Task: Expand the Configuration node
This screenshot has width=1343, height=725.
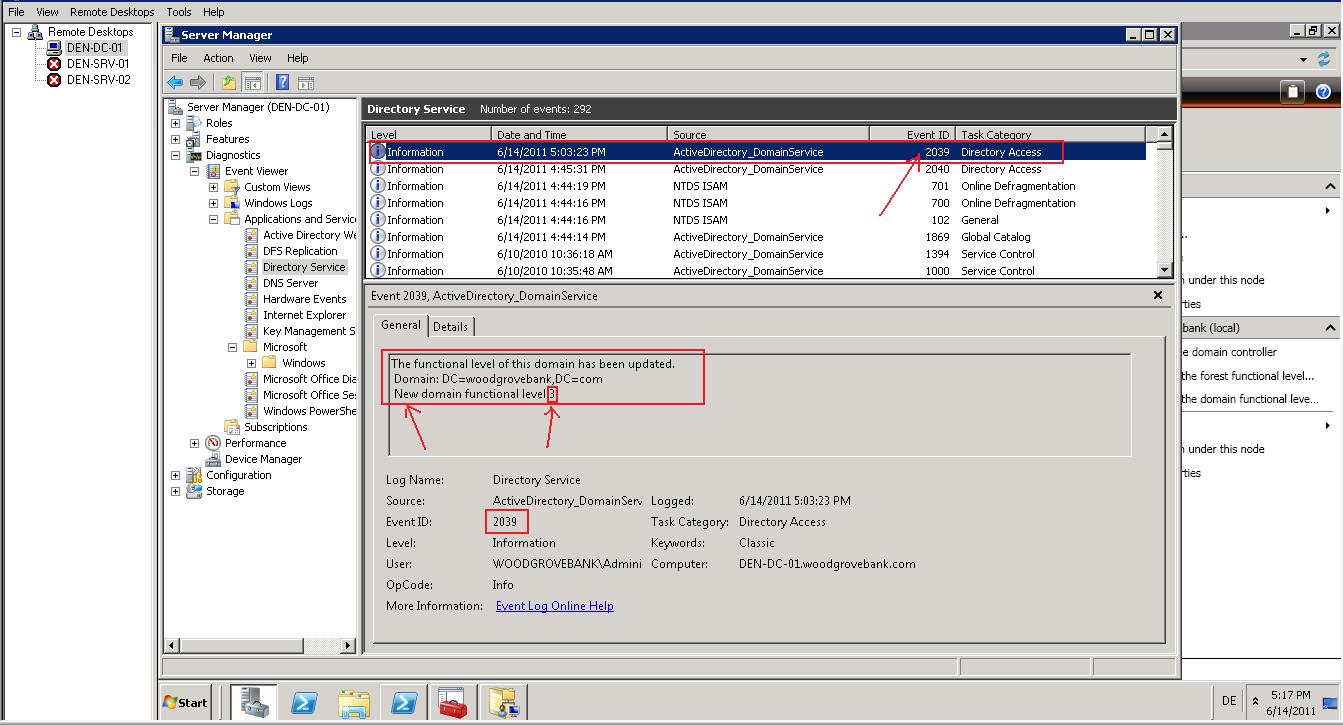Action: point(176,475)
